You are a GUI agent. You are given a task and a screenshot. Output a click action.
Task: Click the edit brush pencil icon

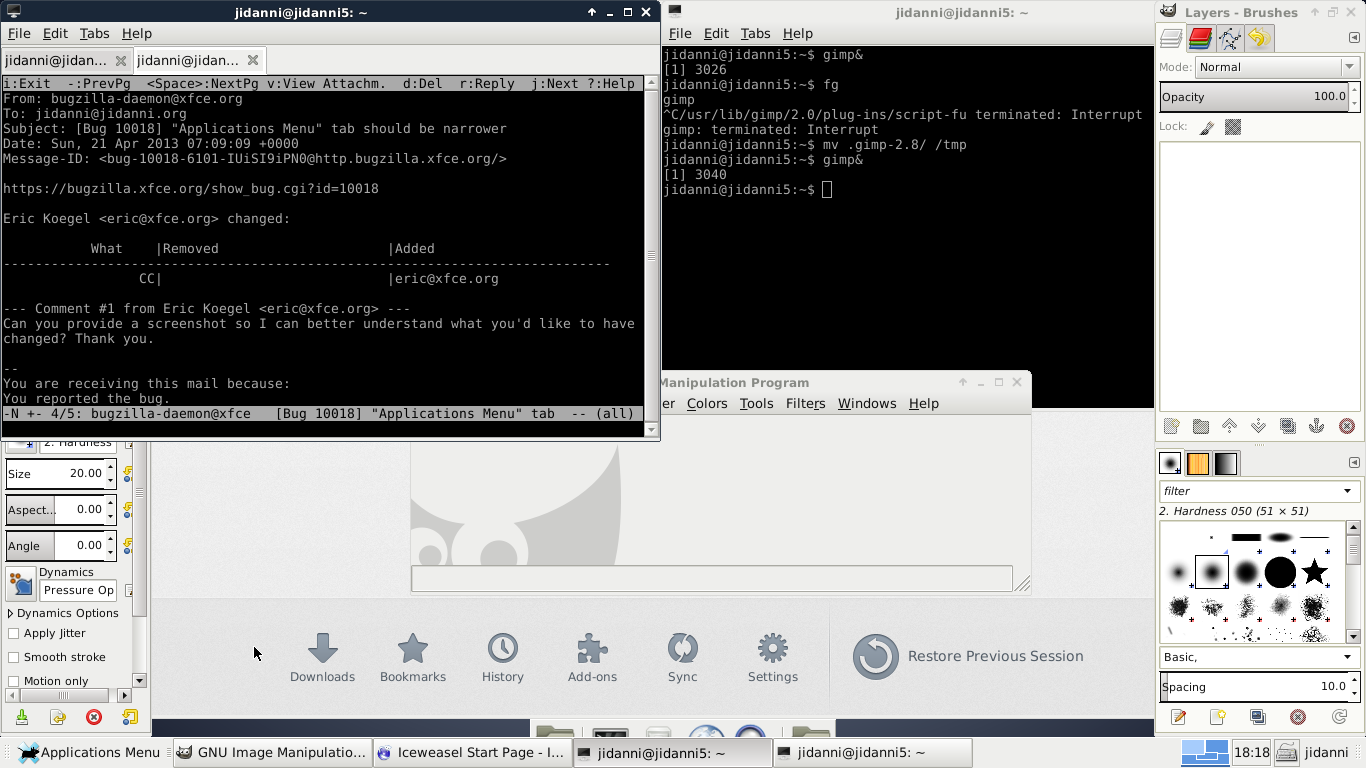click(1178, 717)
